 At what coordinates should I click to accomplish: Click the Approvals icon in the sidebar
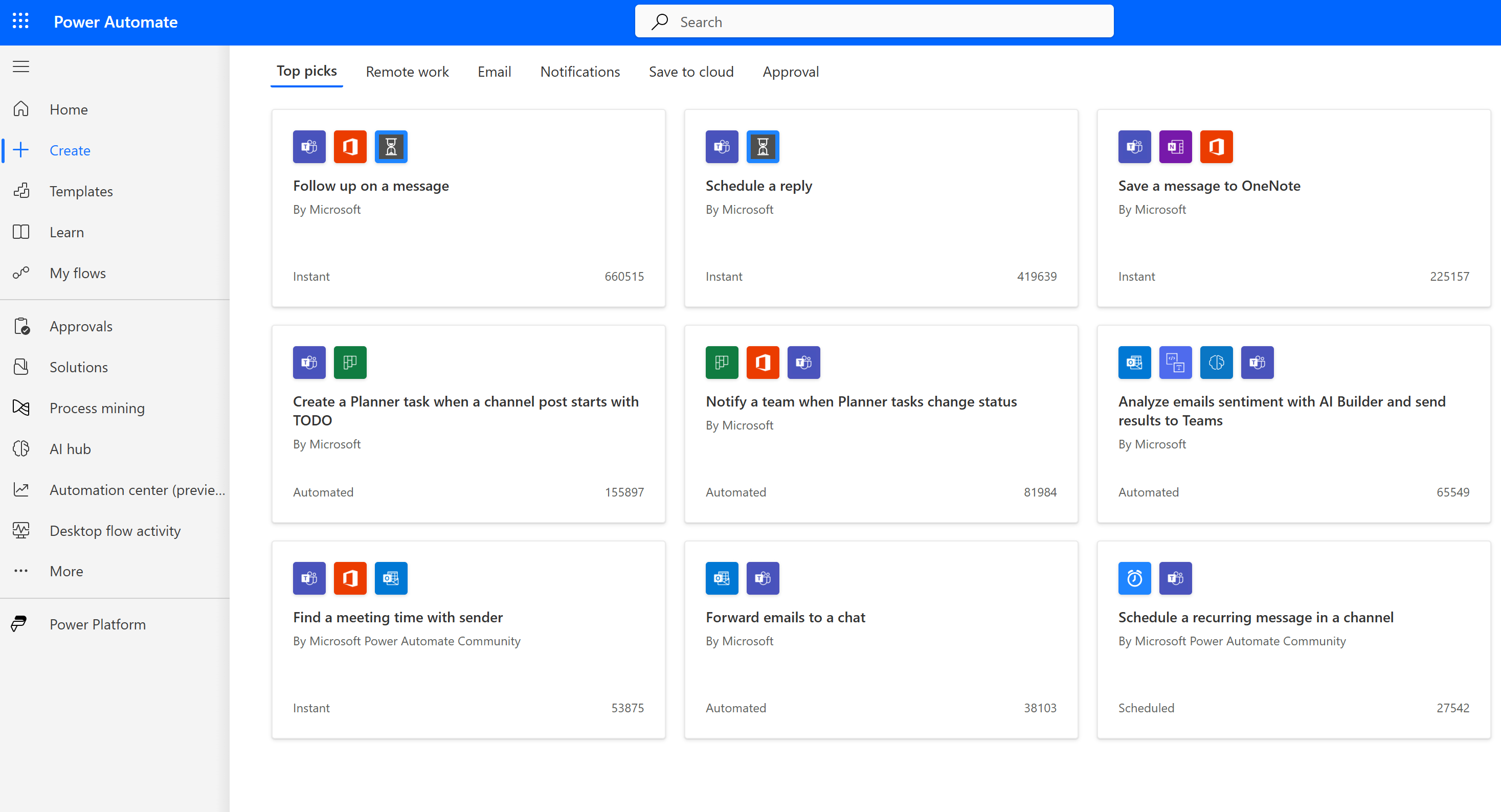[x=21, y=326]
